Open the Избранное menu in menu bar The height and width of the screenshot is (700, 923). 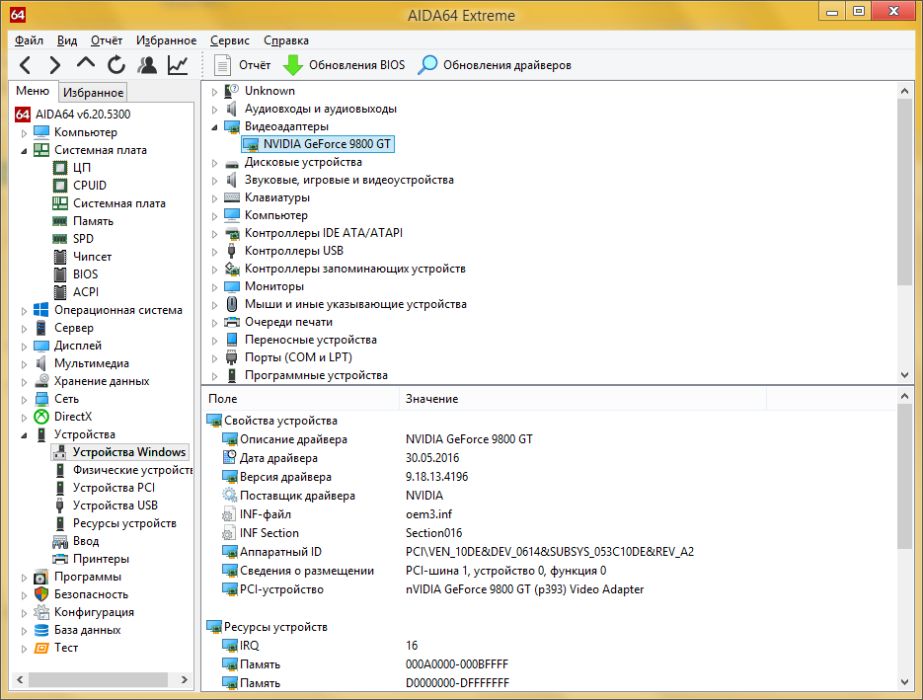[167, 40]
